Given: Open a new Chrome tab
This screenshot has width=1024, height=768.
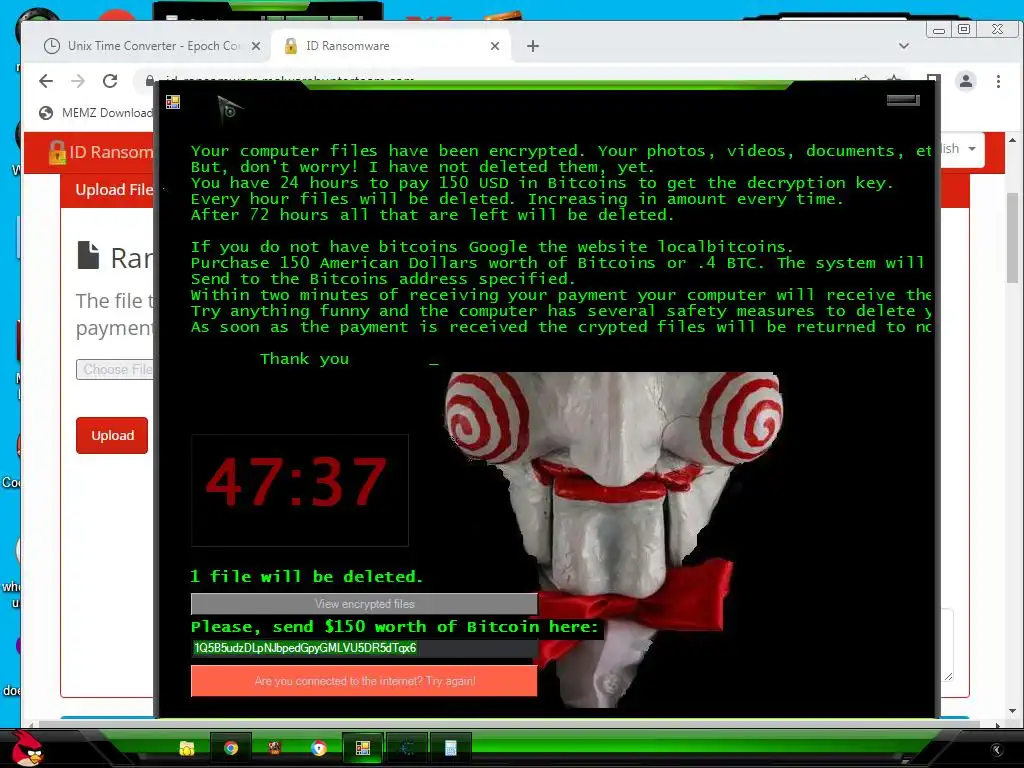Looking at the screenshot, I should 533,46.
